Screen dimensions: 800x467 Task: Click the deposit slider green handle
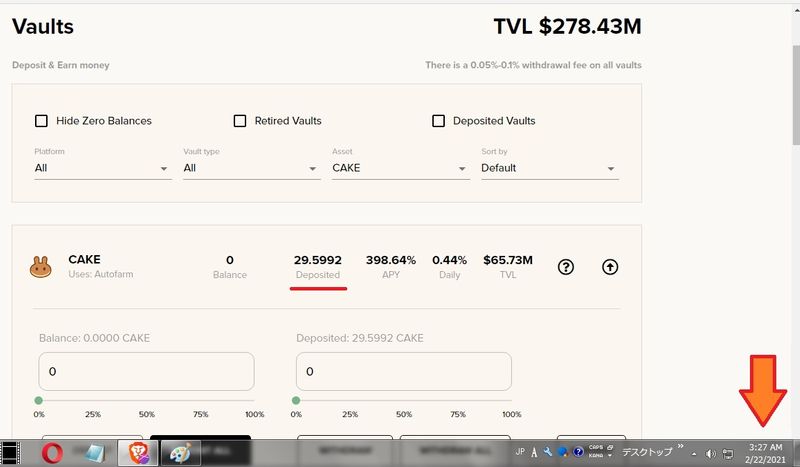(39, 401)
